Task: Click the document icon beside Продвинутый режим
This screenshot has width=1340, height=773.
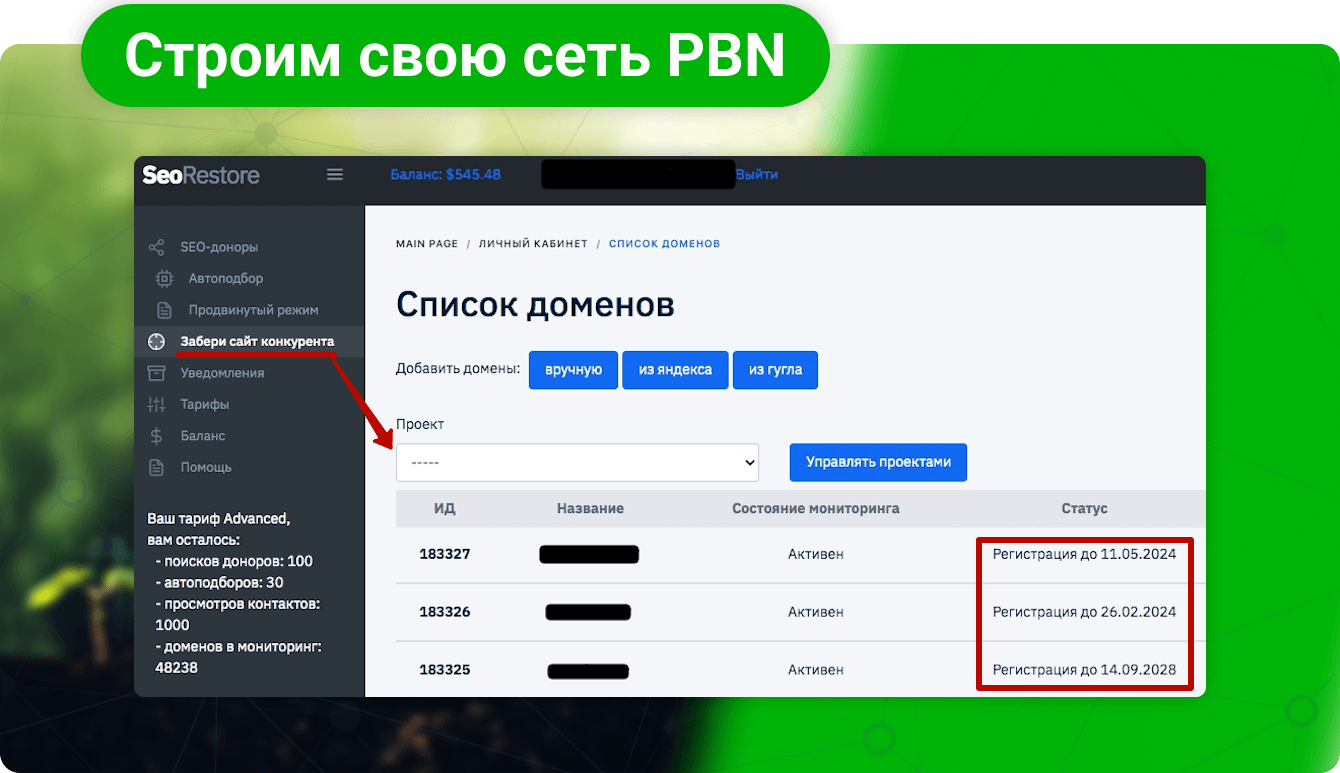Action: 164,310
